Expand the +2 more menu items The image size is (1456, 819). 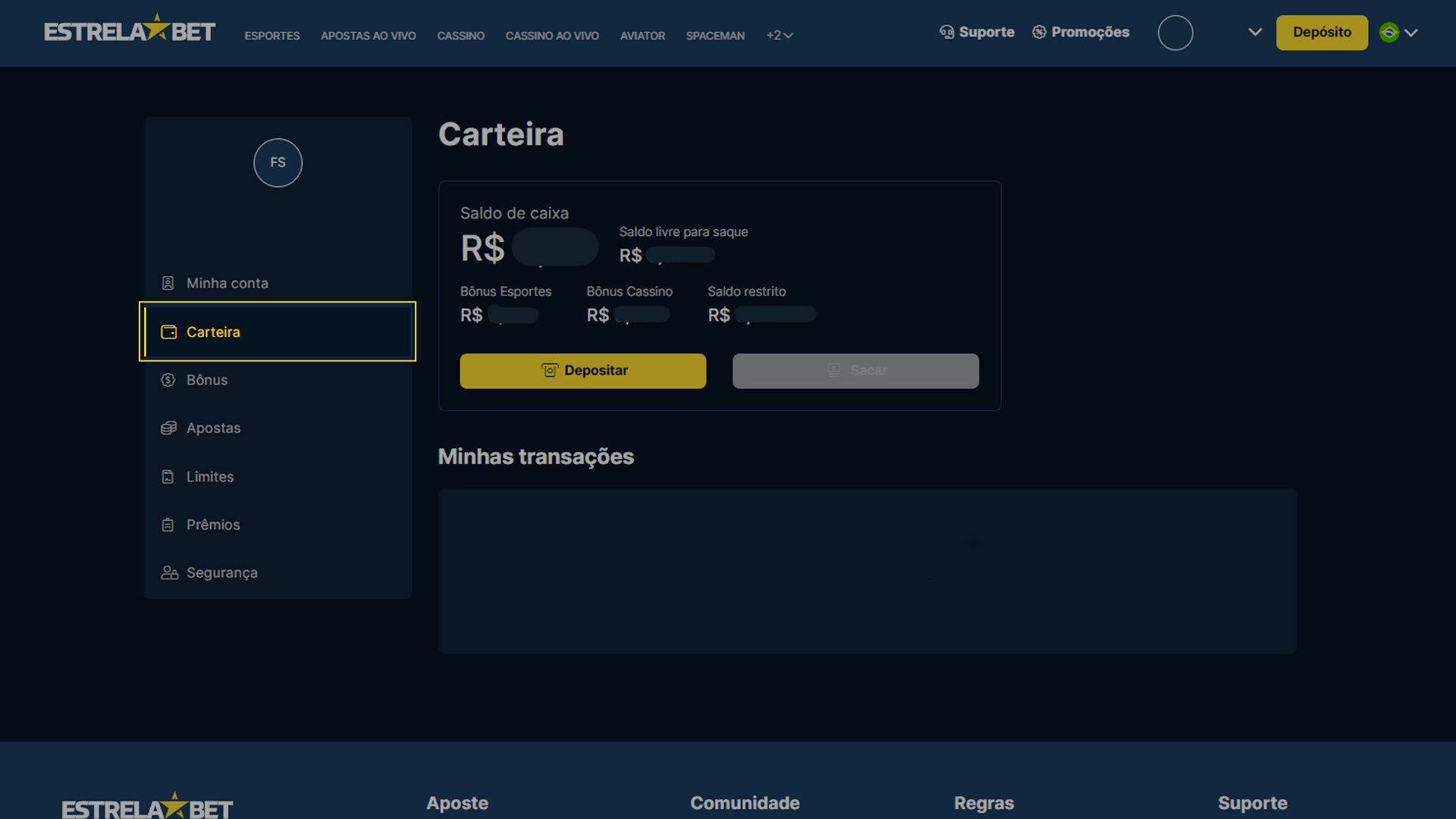point(780,36)
